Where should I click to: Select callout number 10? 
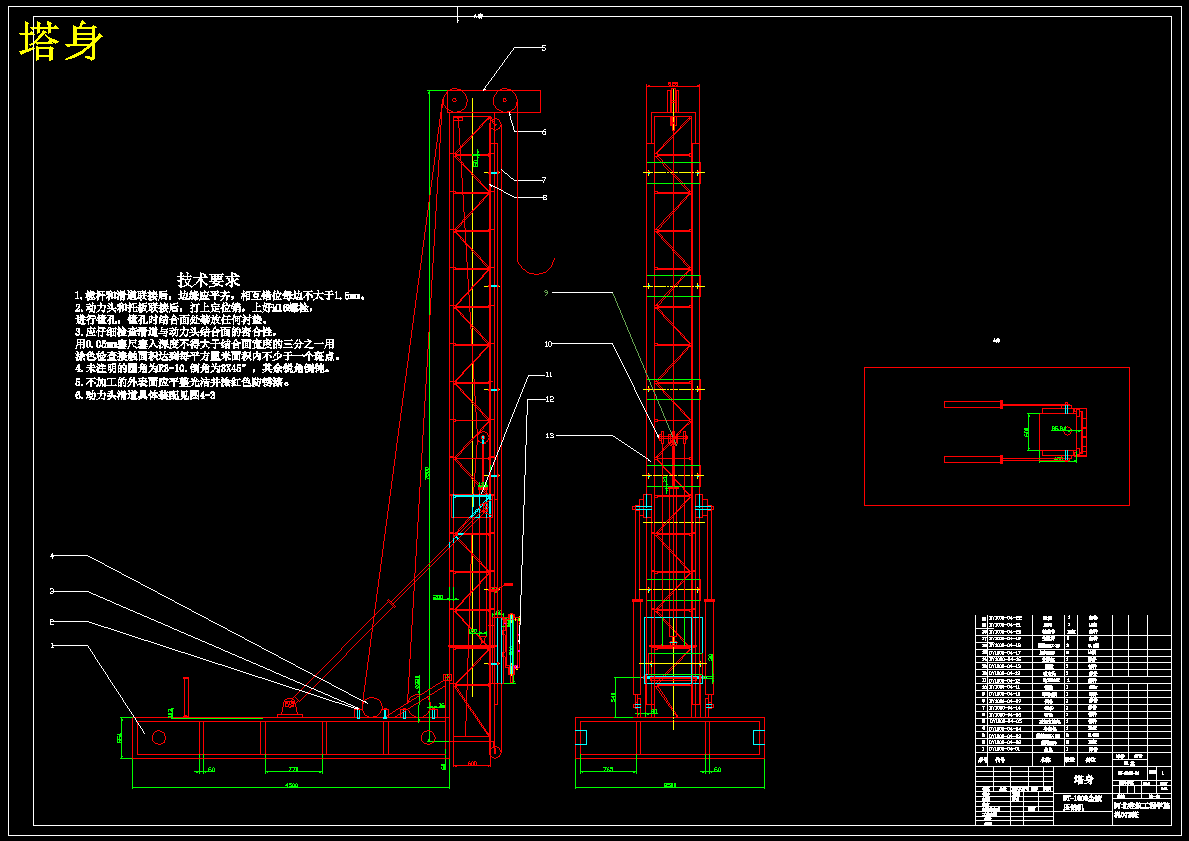[x=548, y=344]
